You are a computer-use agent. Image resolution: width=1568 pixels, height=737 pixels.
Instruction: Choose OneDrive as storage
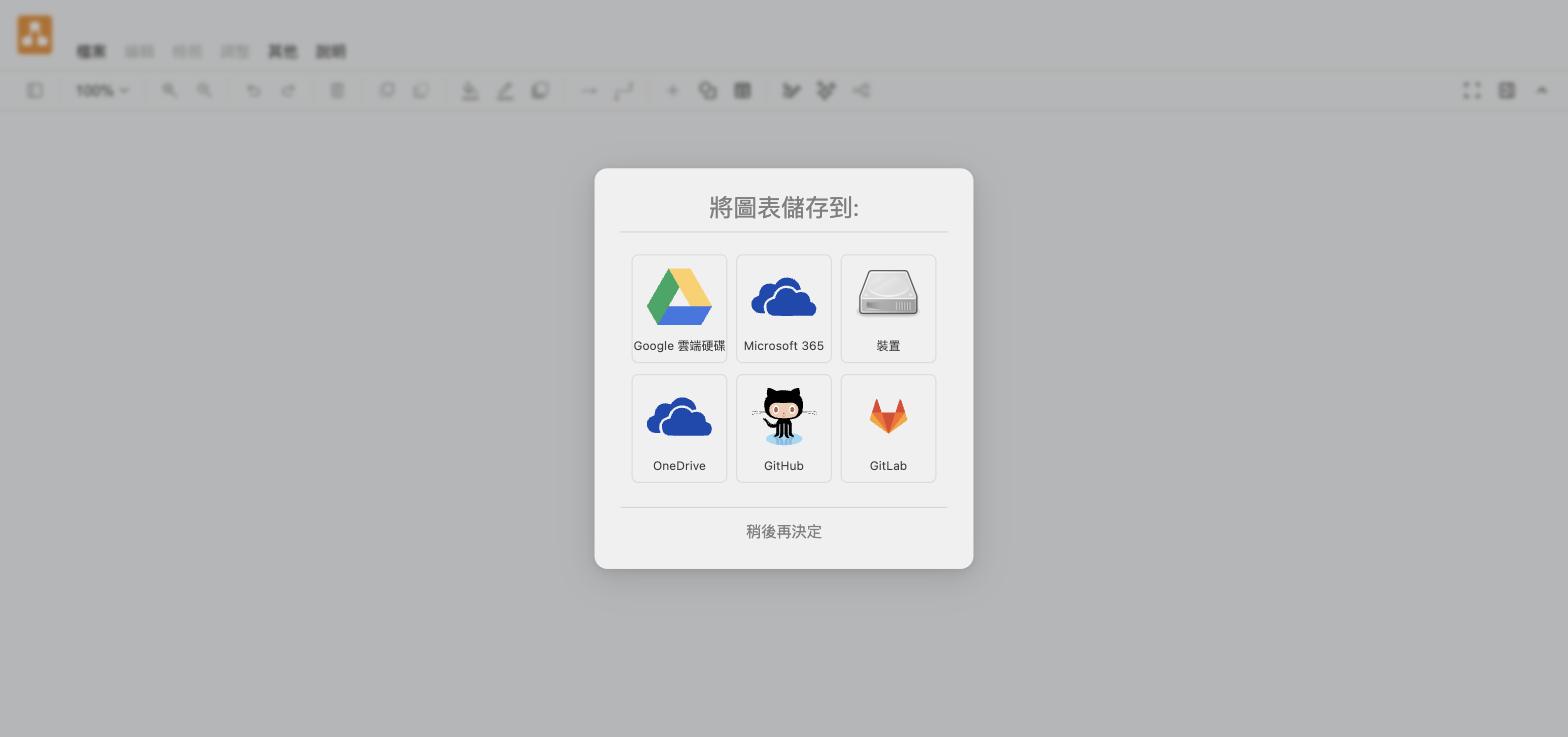[679, 428]
